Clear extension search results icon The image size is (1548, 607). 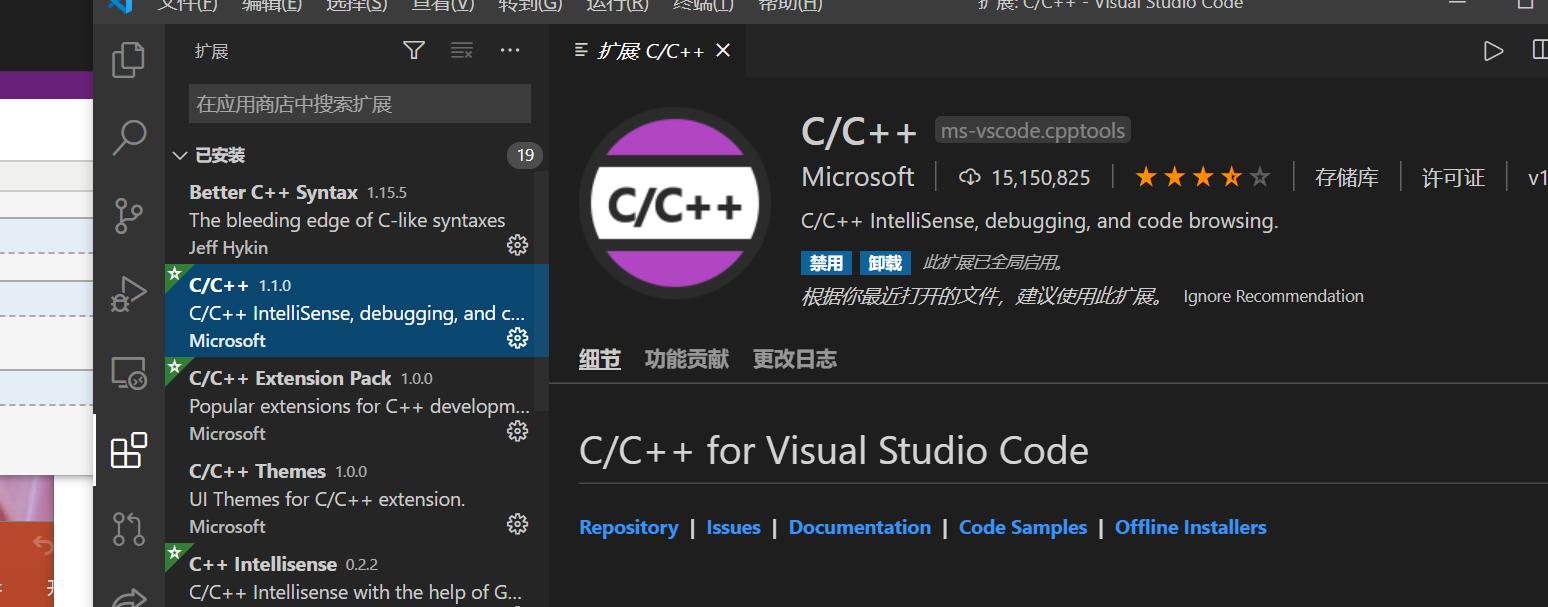tap(462, 51)
